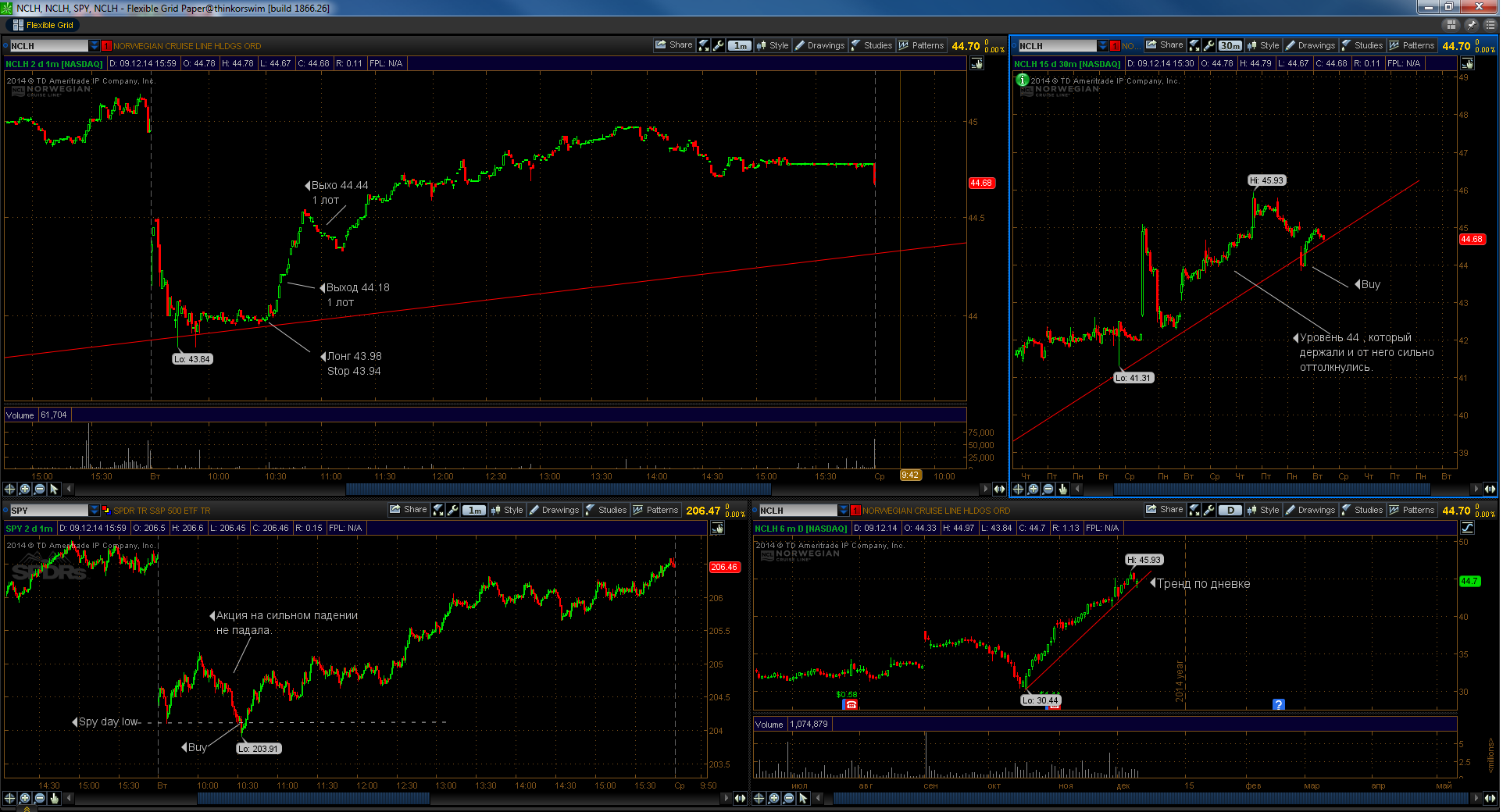This screenshot has height=812, width=1503.
Task: Open the wrench settings icon in the bottom-right chart toolbar
Action: (1209, 510)
